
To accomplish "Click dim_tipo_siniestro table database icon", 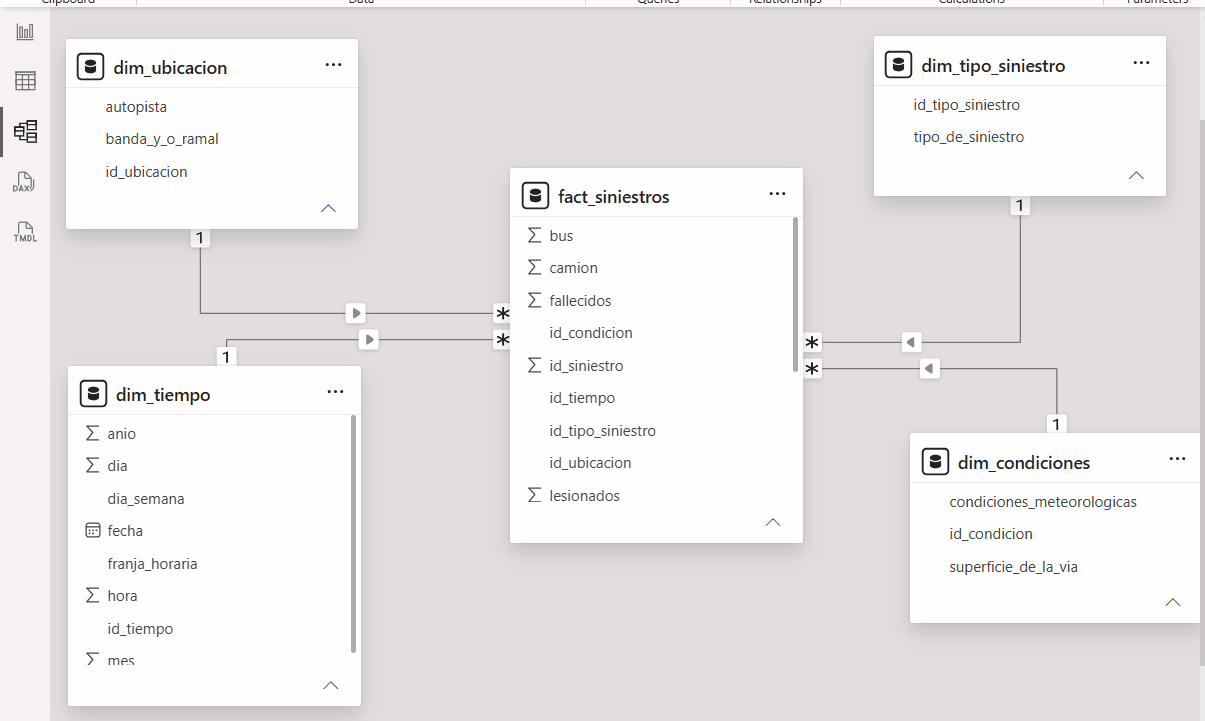I will click(x=899, y=65).
